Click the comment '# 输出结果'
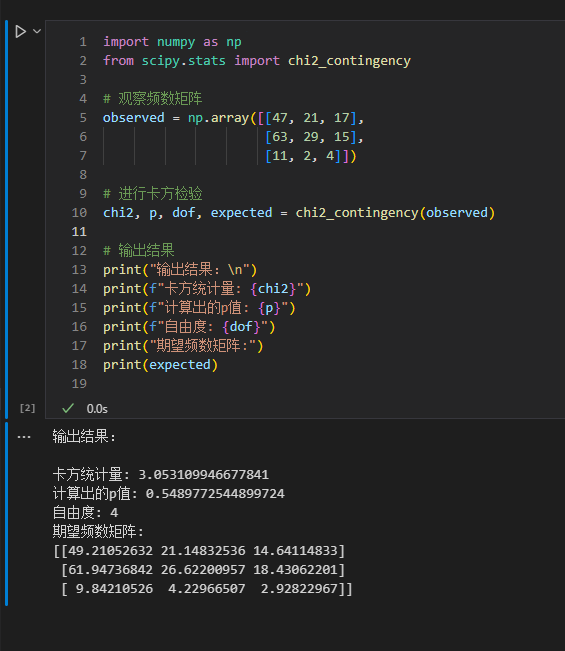 [139, 250]
